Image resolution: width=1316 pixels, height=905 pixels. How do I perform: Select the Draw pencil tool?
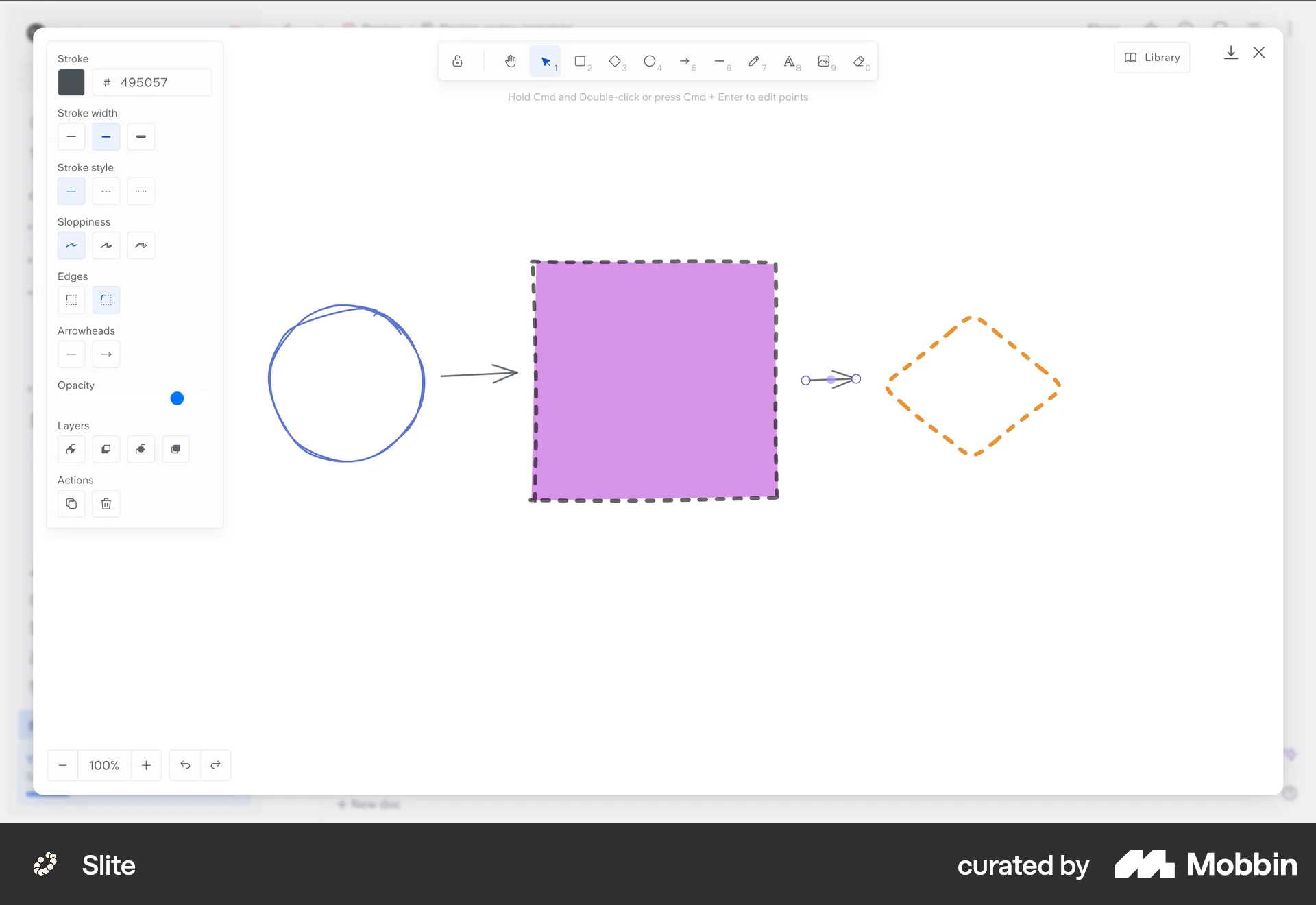[x=755, y=61]
